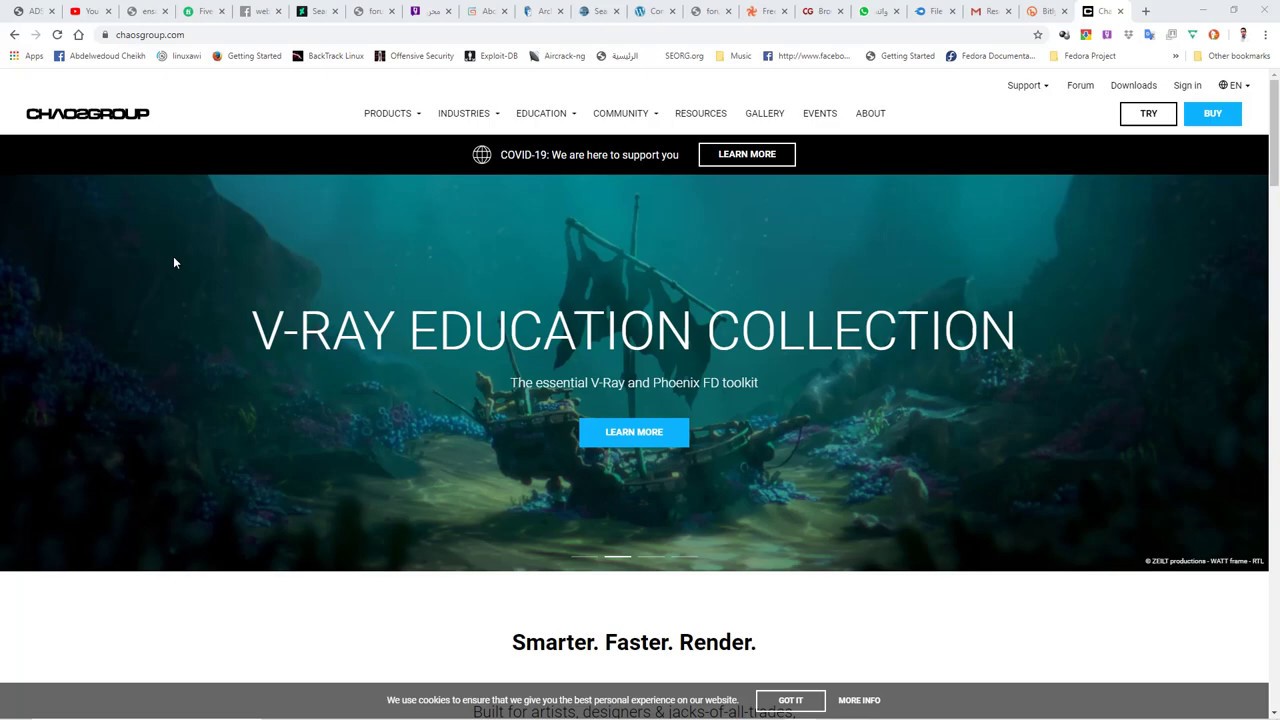This screenshot has height=720, width=1280.
Task: Open the Downloads link
Action: tap(1134, 86)
